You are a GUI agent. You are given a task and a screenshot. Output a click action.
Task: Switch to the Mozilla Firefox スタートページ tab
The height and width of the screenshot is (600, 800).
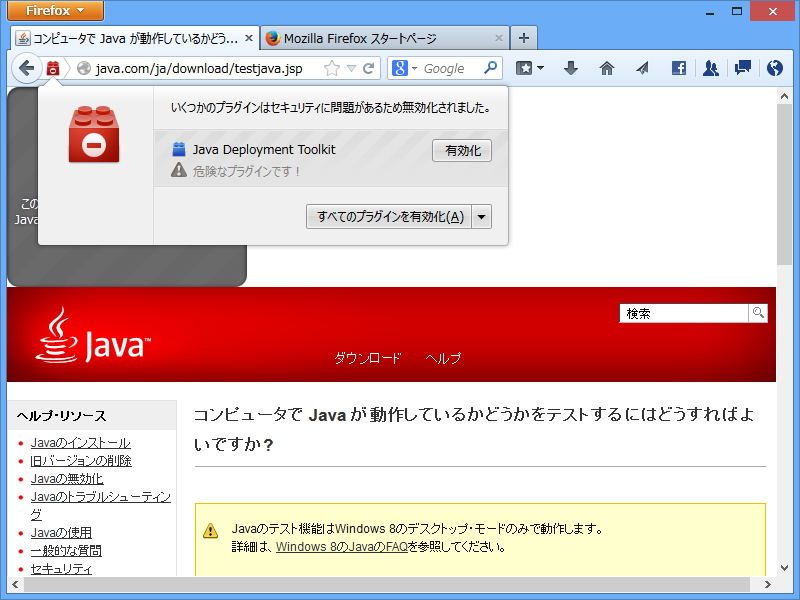coord(360,36)
